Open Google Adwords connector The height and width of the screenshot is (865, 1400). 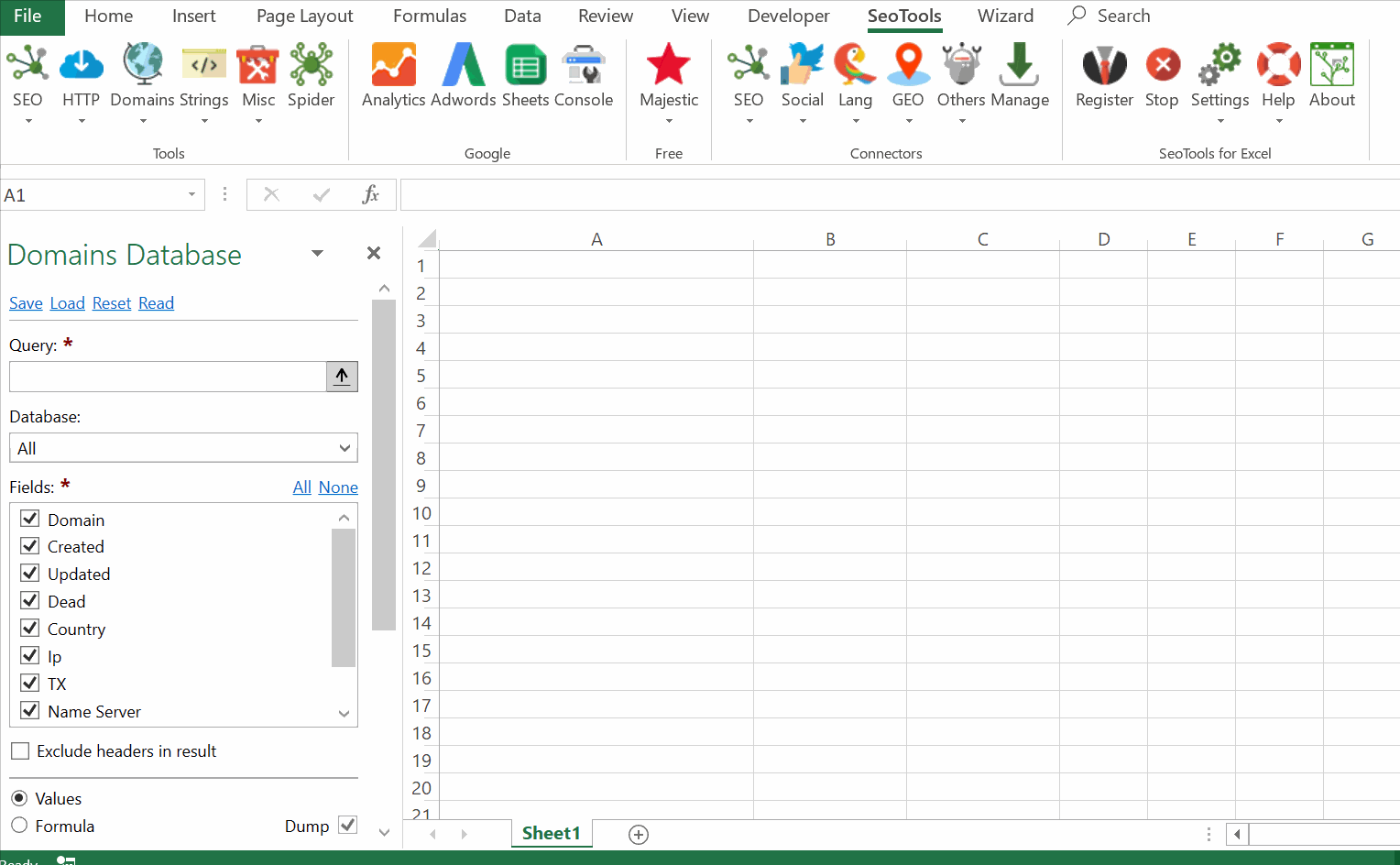click(463, 64)
